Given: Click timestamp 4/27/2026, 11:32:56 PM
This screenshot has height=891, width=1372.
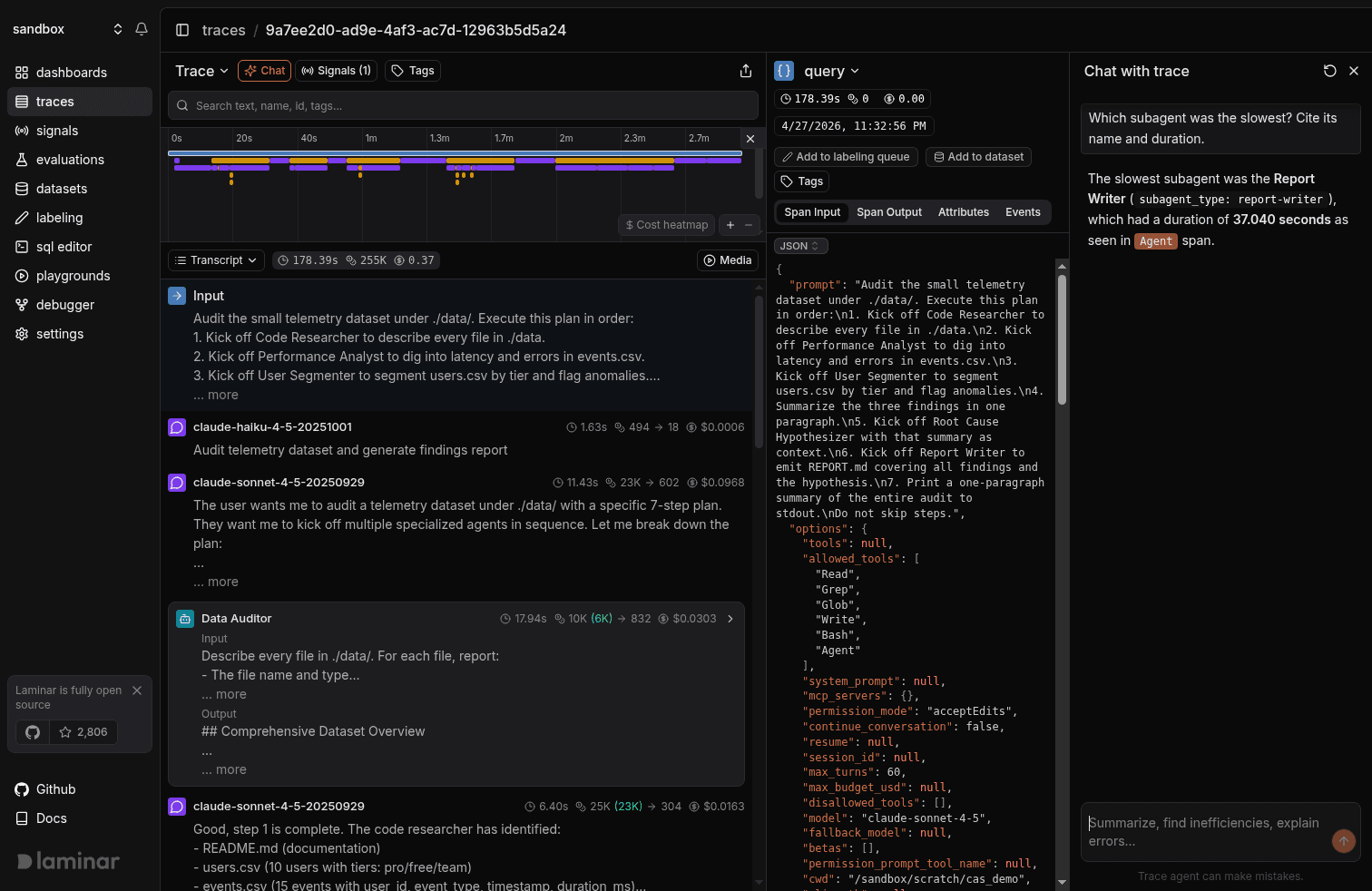Looking at the screenshot, I should coord(854,126).
